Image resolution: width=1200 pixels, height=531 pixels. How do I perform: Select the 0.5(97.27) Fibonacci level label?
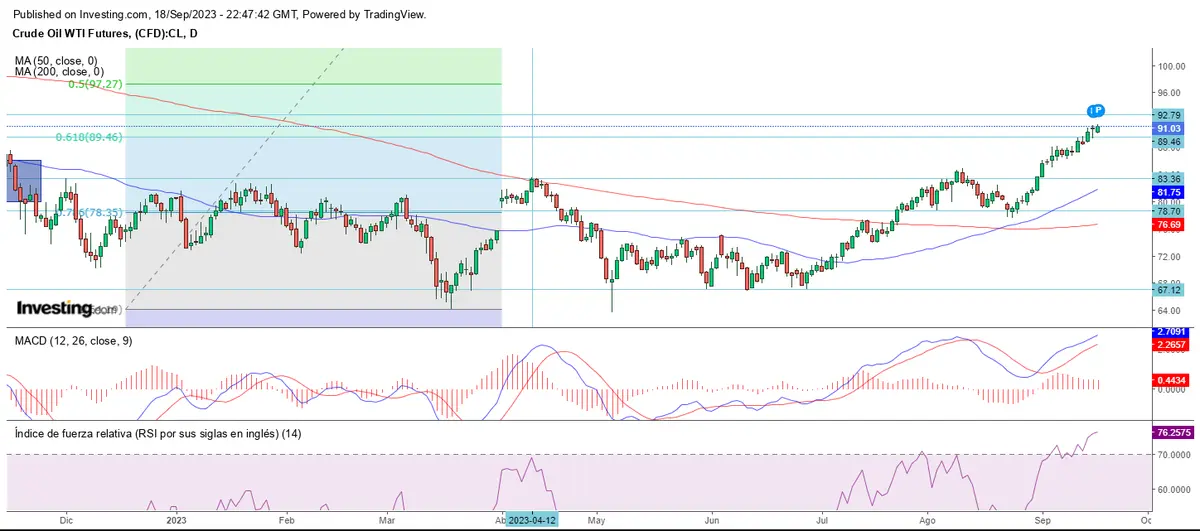(x=95, y=85)
